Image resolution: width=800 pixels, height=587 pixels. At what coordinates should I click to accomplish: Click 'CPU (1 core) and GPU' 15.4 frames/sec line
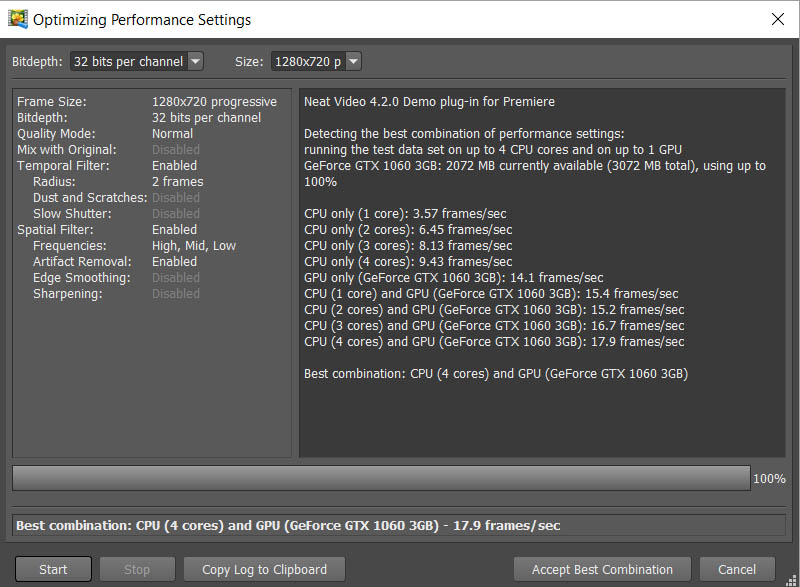coord(491,294)
